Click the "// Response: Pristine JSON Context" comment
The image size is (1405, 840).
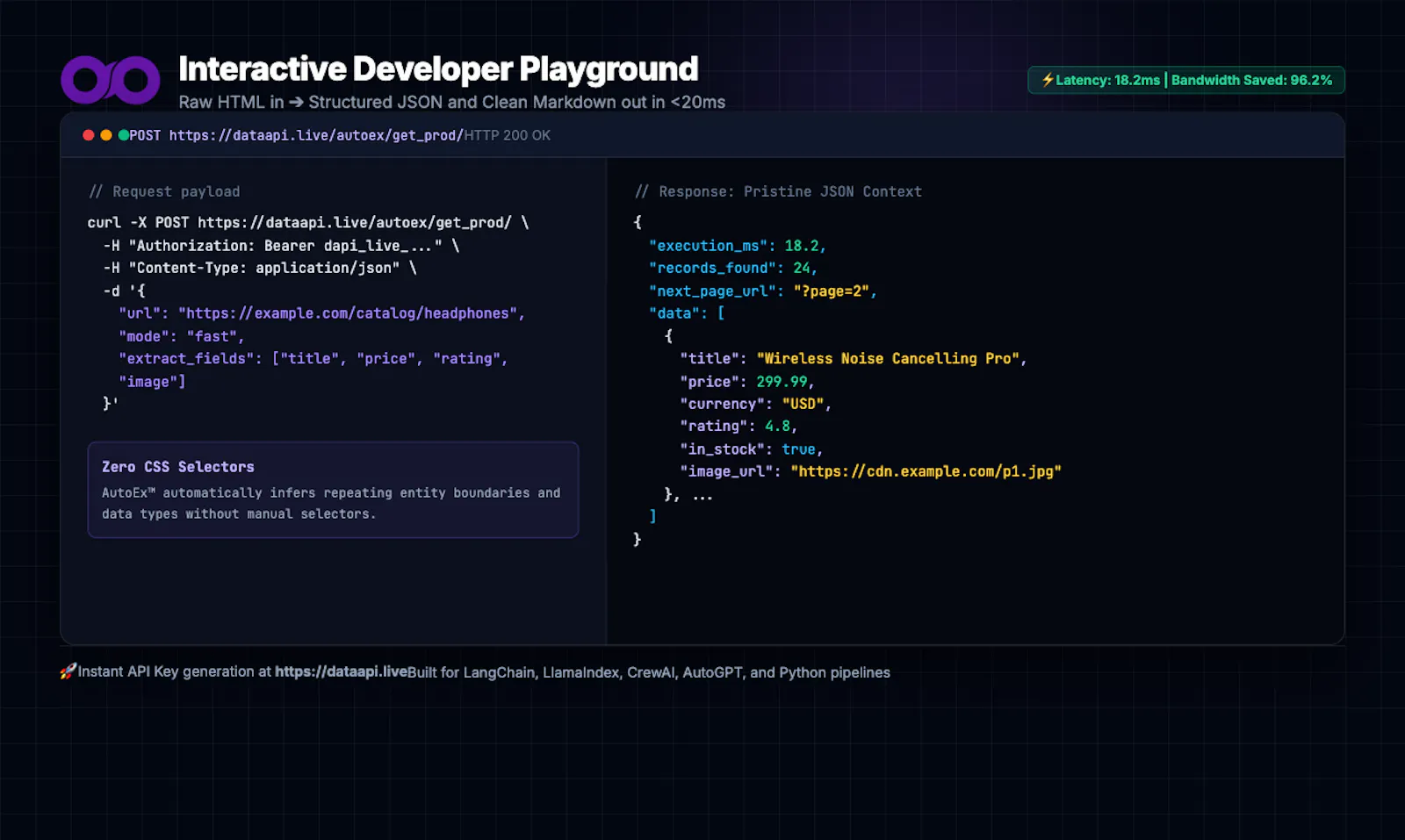click(778, 191)
